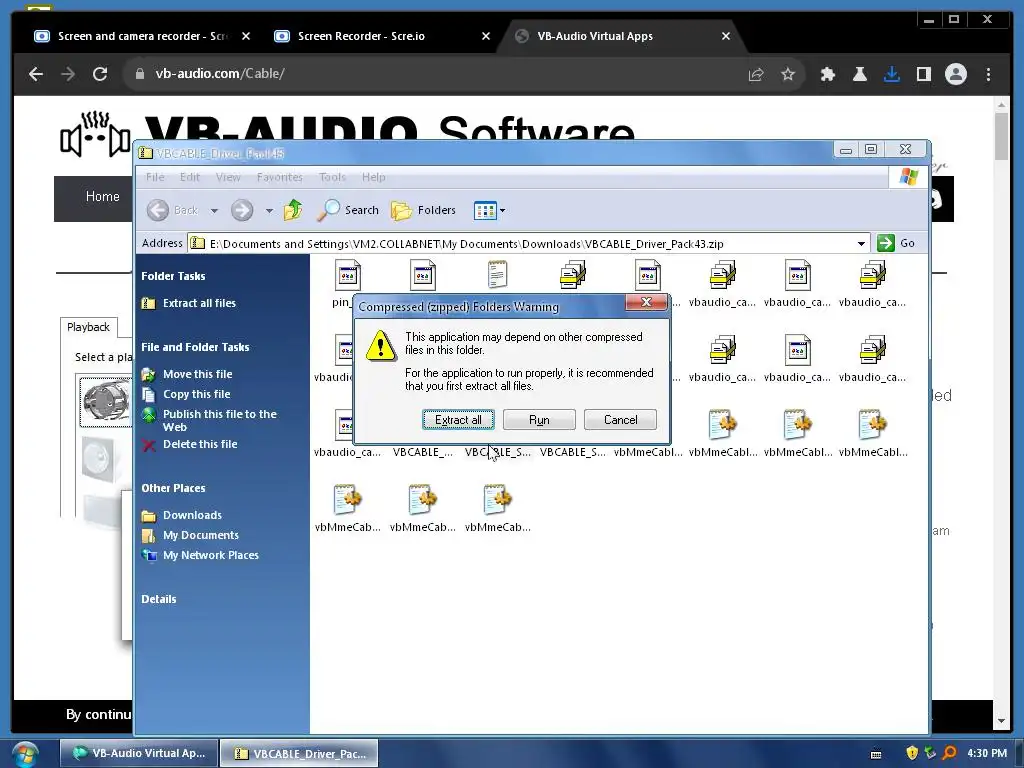Cancel the Compressed Folders Warning dialog
Screen dimensions: 1024x768
(x=620, y=420)
